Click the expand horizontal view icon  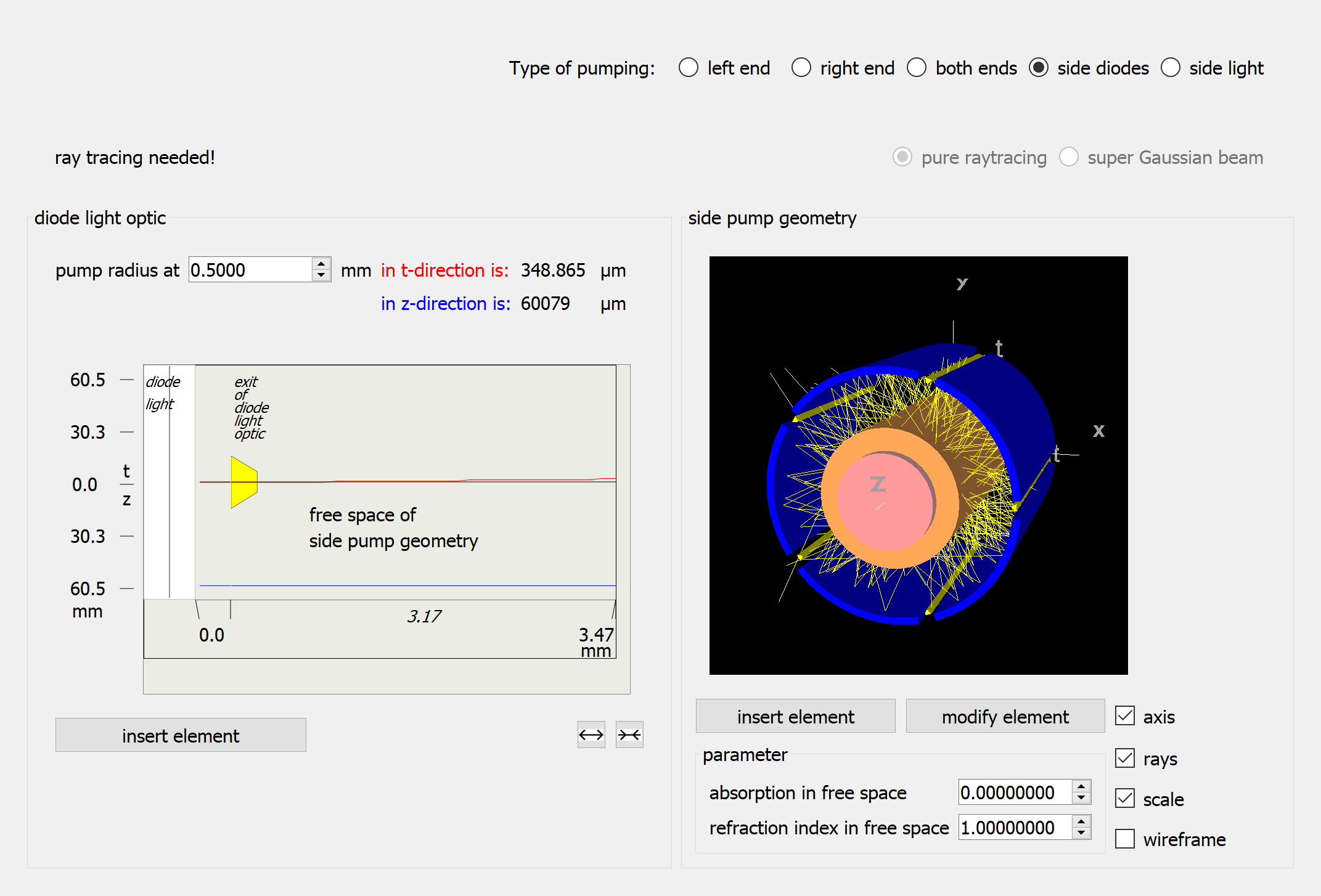coord(591,735)
